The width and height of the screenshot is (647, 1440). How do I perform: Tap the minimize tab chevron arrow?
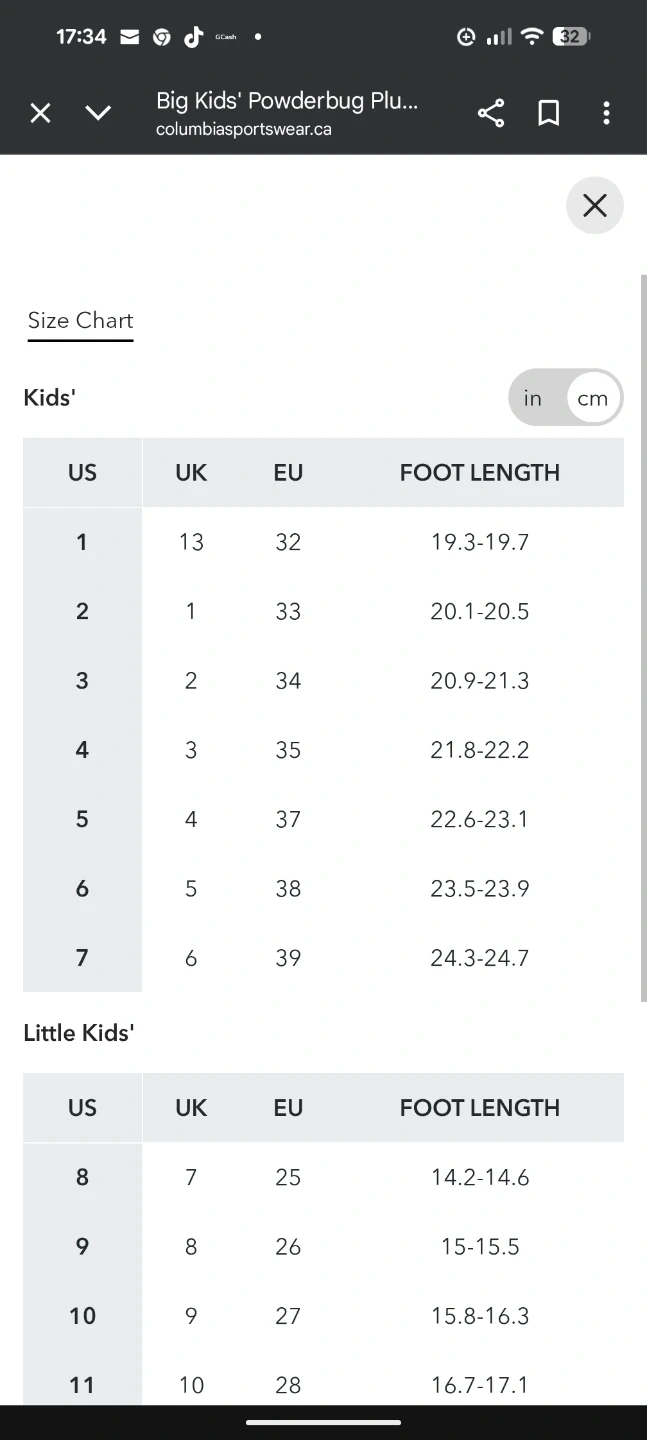coord(98,113)
